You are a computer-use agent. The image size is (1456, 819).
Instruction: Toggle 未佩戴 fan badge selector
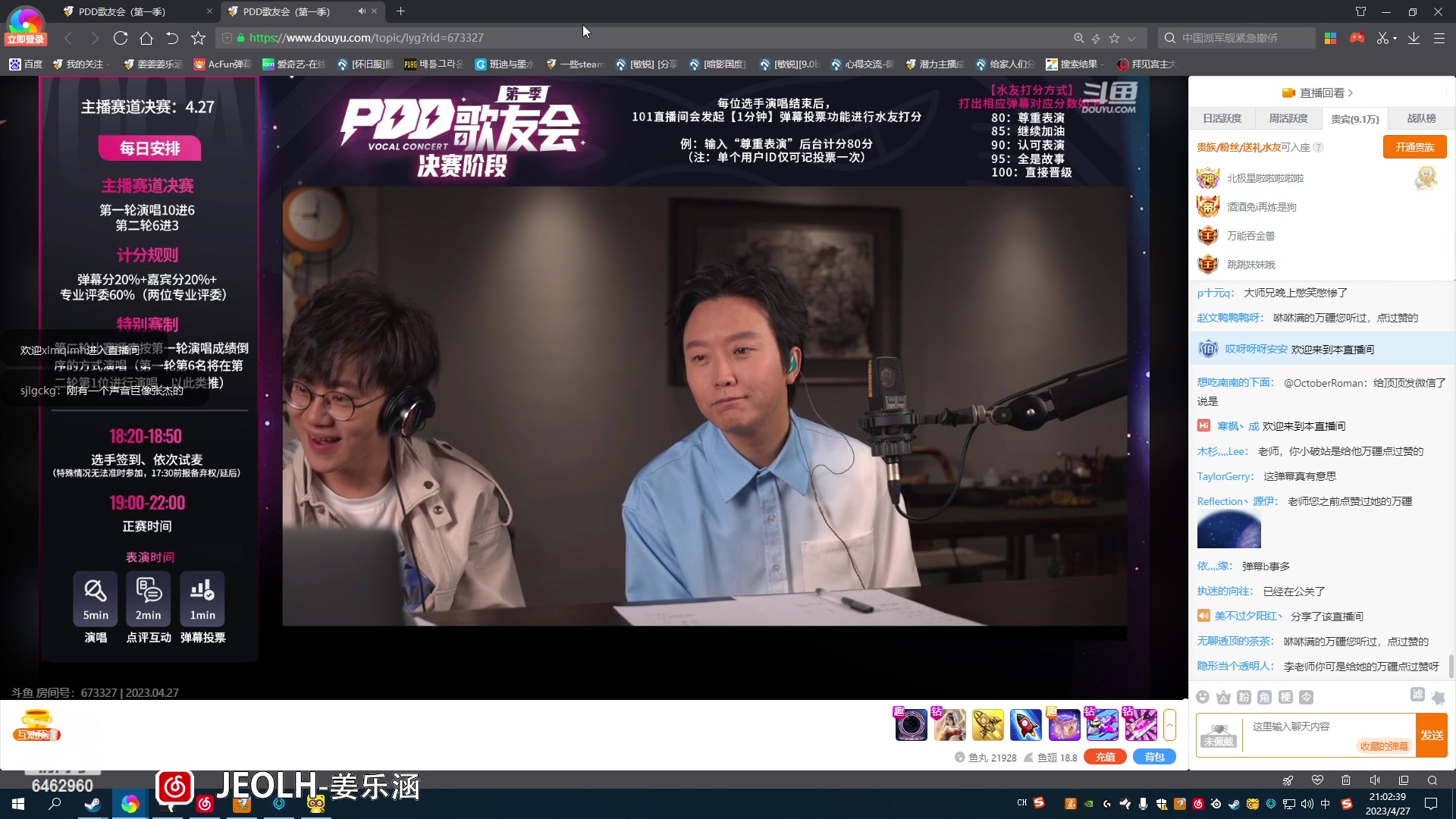[x=1219, y=735]
